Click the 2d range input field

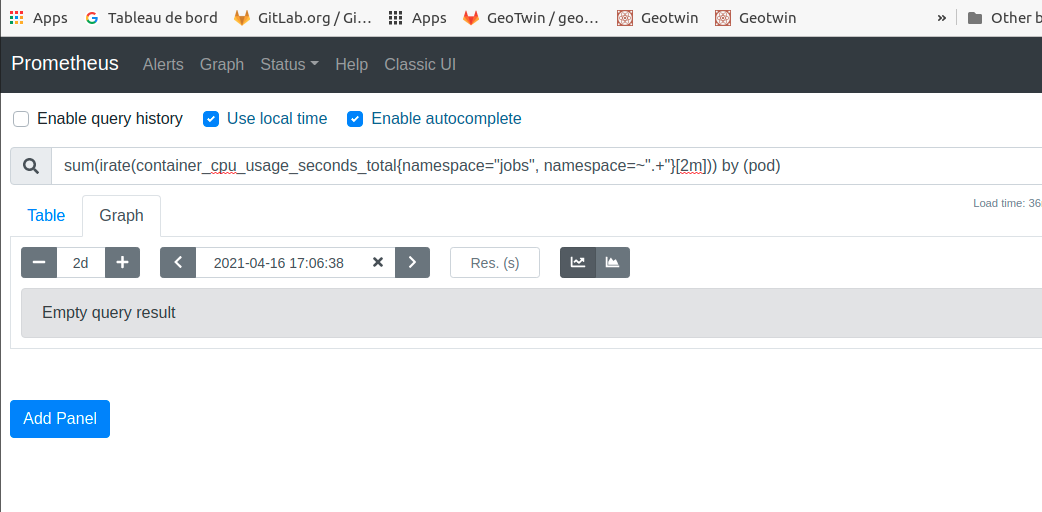(x=81, y=263)
